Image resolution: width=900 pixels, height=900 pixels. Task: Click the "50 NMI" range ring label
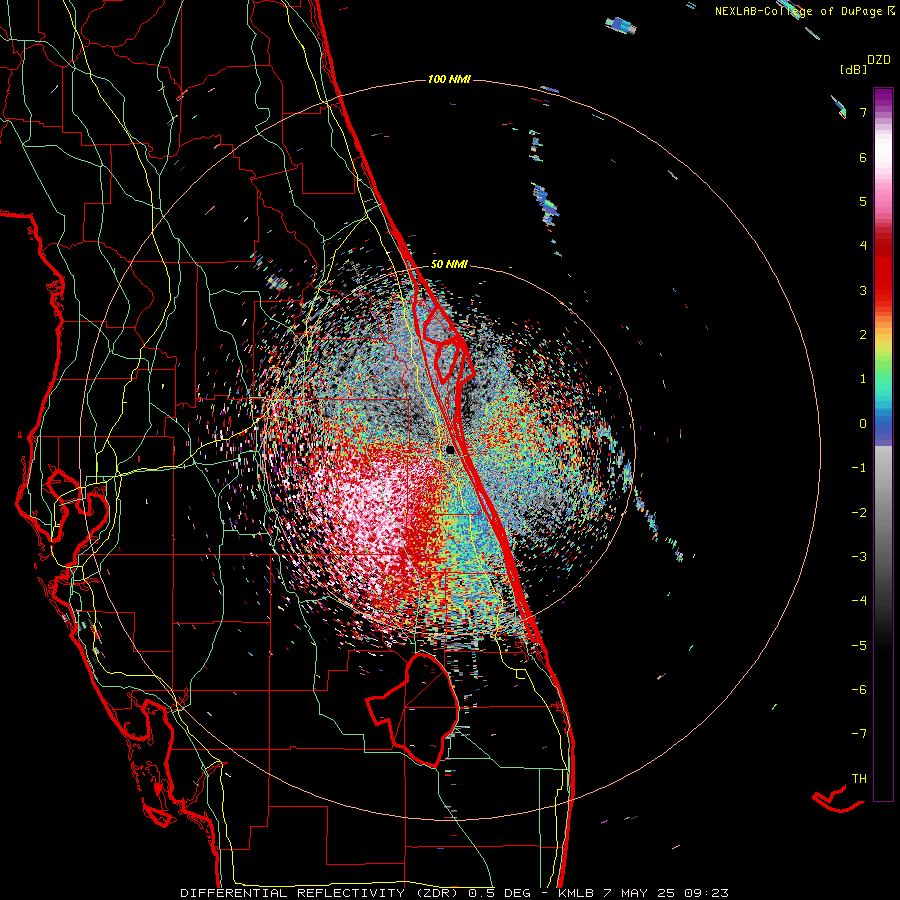[449, 264]
